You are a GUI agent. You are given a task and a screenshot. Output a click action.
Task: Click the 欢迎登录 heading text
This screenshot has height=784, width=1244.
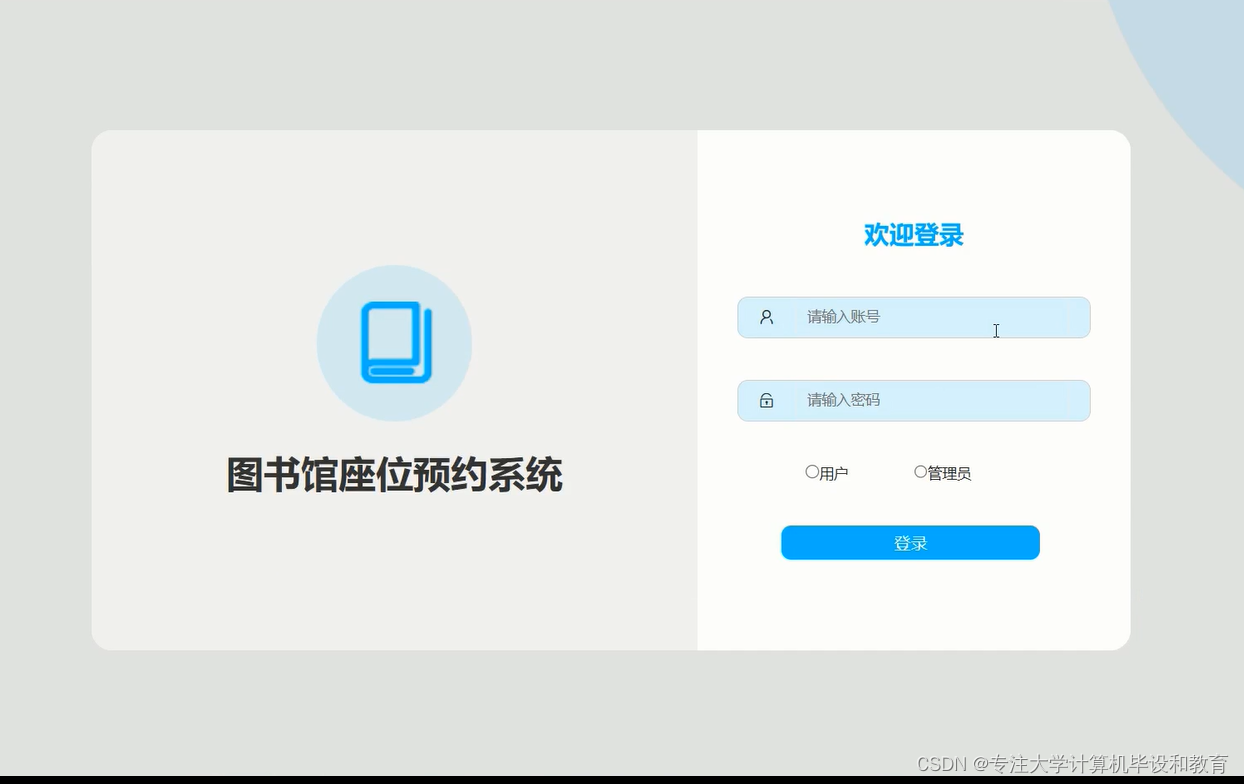click(913, 235)
